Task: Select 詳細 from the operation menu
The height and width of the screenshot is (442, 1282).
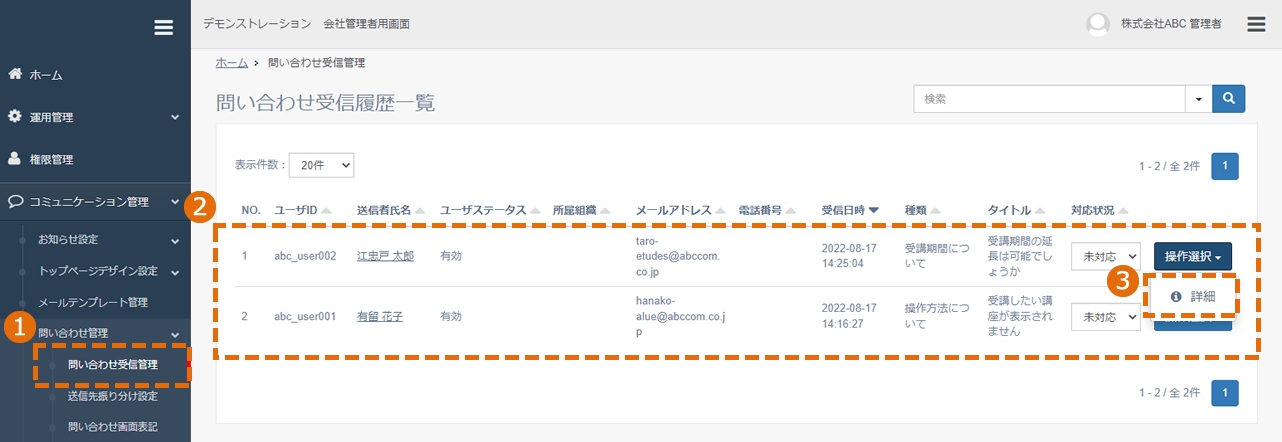Action: pyautogui.click(x=1193, y=296)
